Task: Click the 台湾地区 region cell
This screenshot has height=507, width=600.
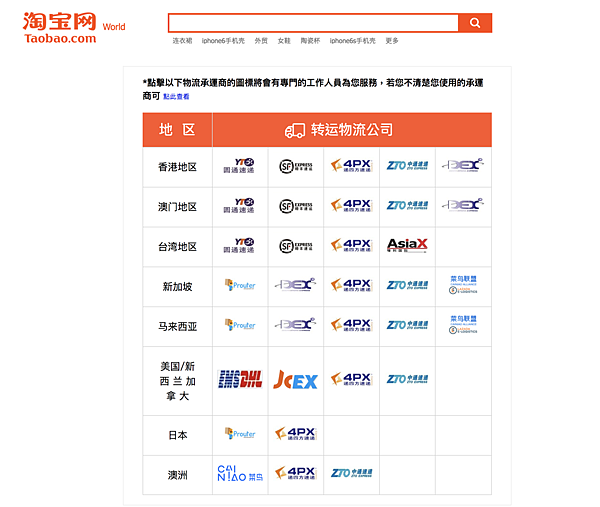Action: tap(178, 247)
